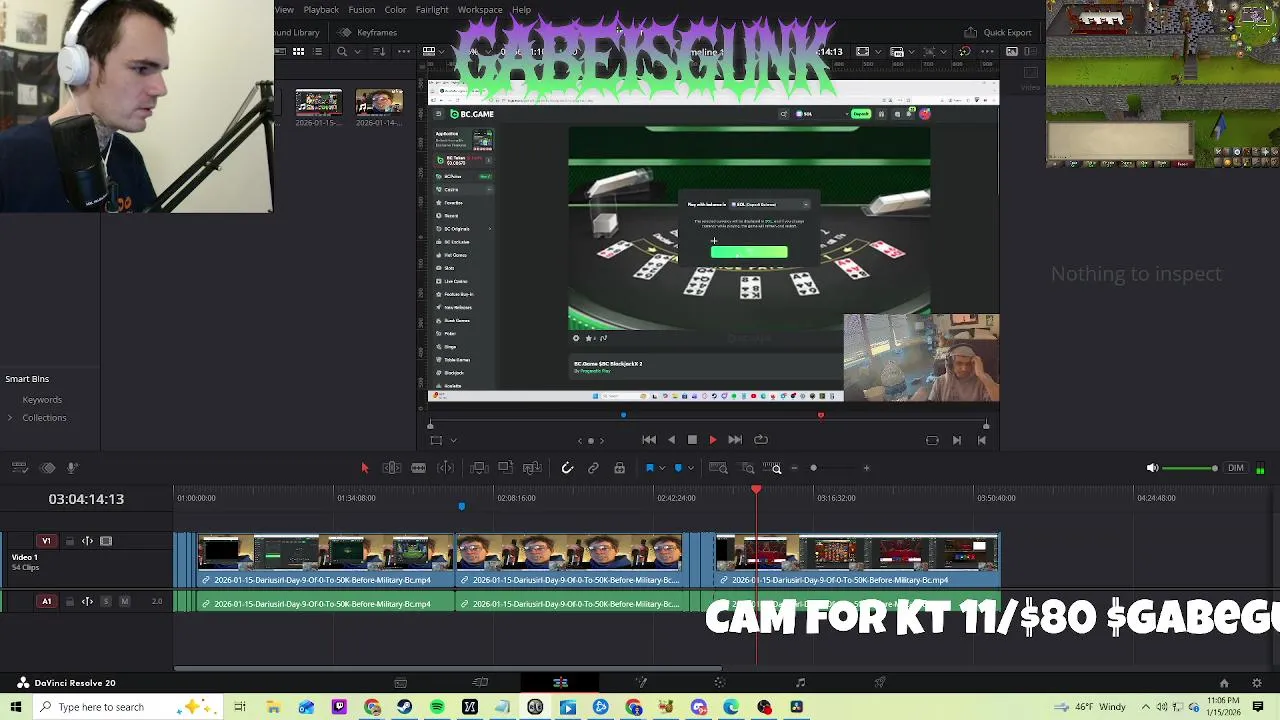The height and width of the screenshot is (720, 1280).
Task: Select the arrow Selection Mode tool
Action: (364, 468)
